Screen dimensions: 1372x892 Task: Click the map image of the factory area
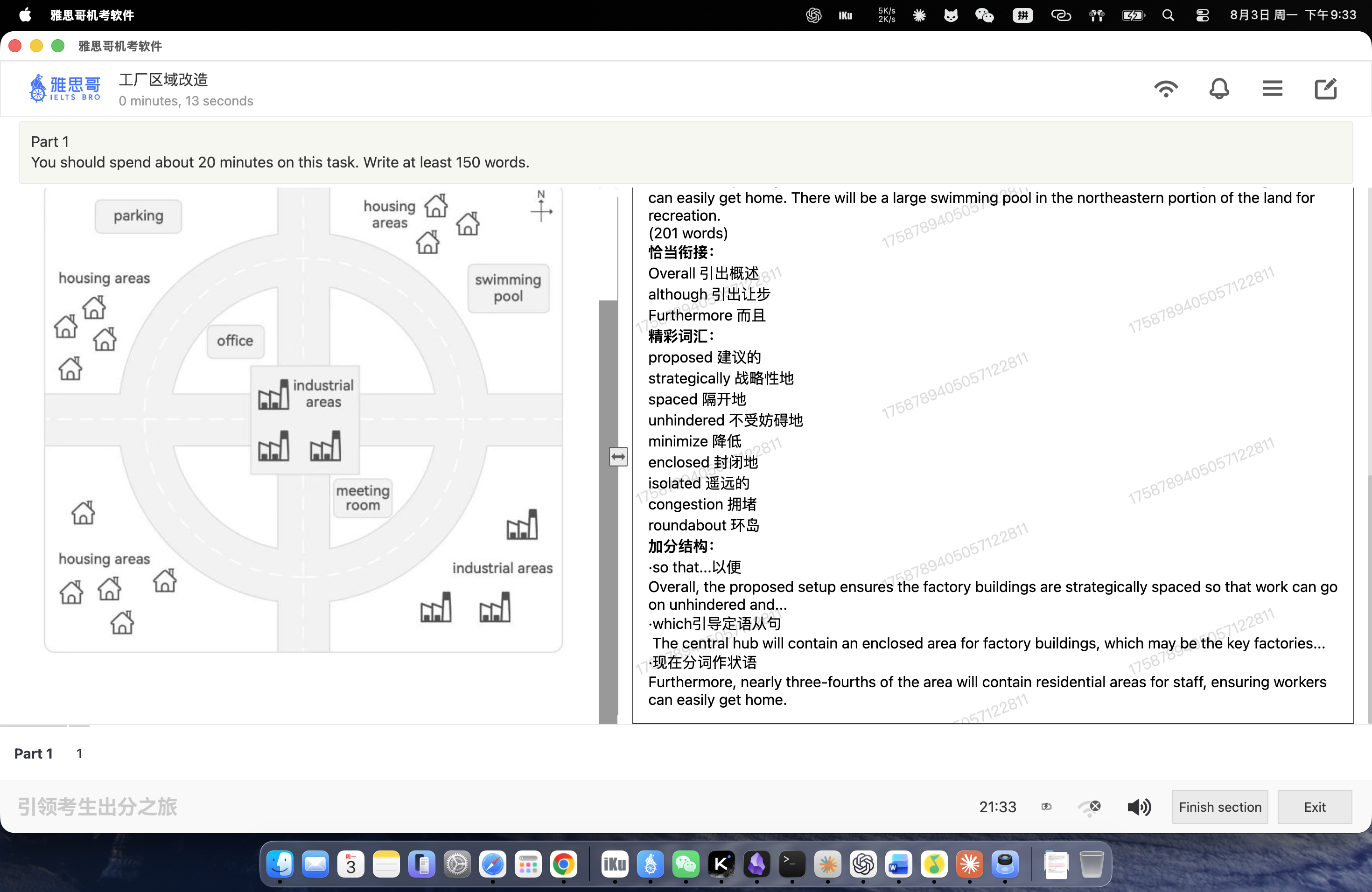[303, 419]
